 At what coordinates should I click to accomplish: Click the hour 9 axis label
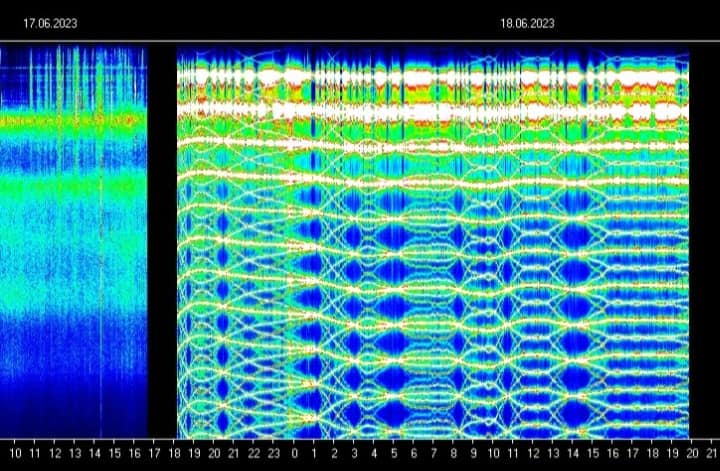(473, 454)
